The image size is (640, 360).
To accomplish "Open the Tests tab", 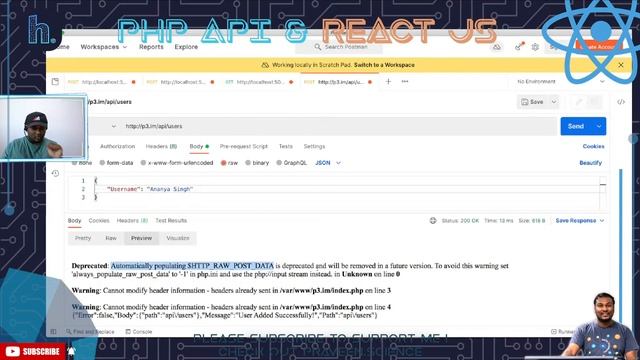I will point(286,146).
